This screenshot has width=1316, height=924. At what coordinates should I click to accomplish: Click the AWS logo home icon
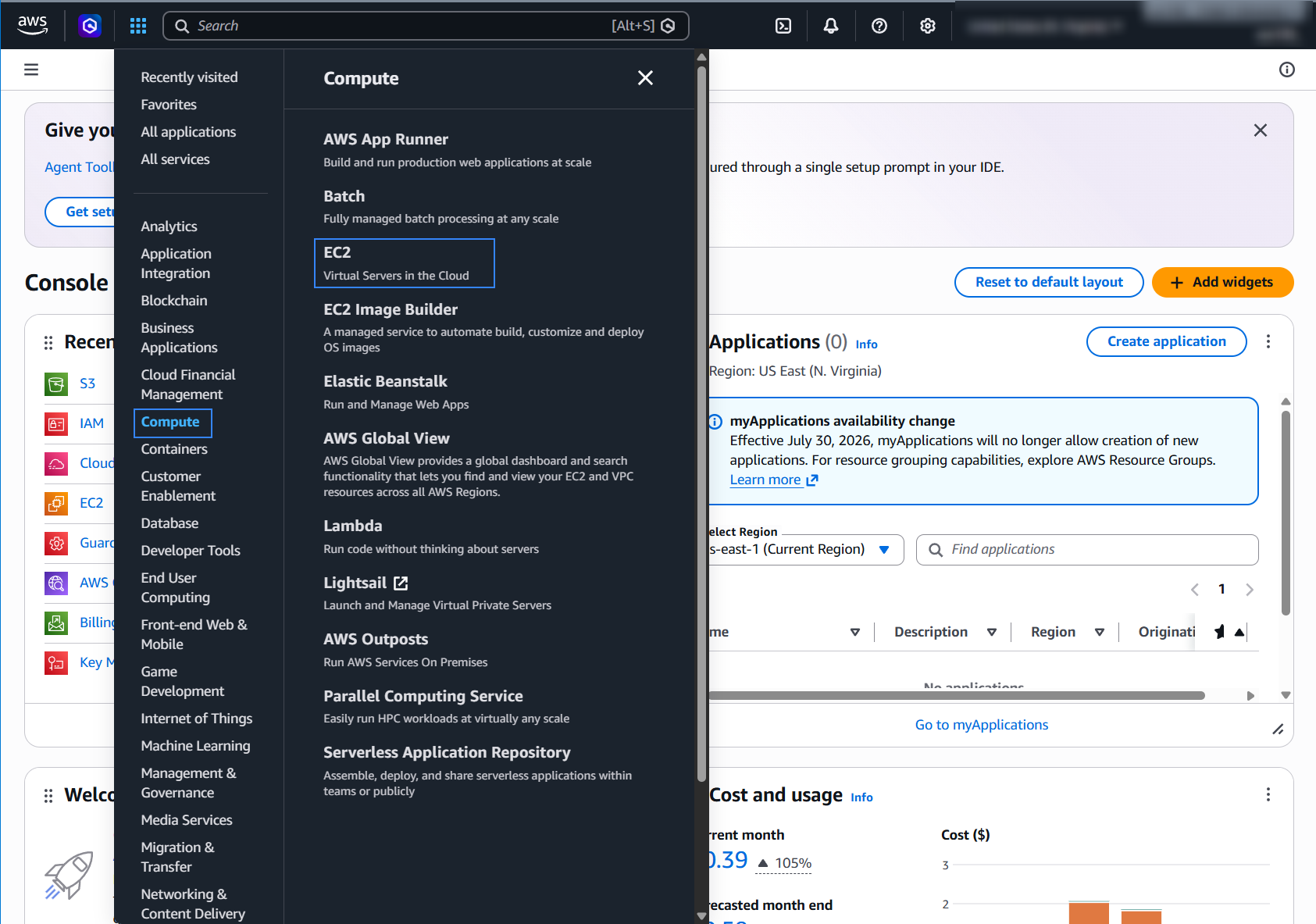pyautogui.click(x=33, y=25)
